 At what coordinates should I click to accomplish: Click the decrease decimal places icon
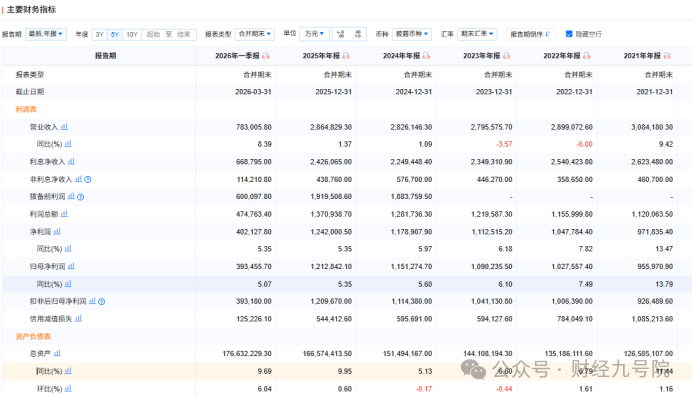click(357, 34)
